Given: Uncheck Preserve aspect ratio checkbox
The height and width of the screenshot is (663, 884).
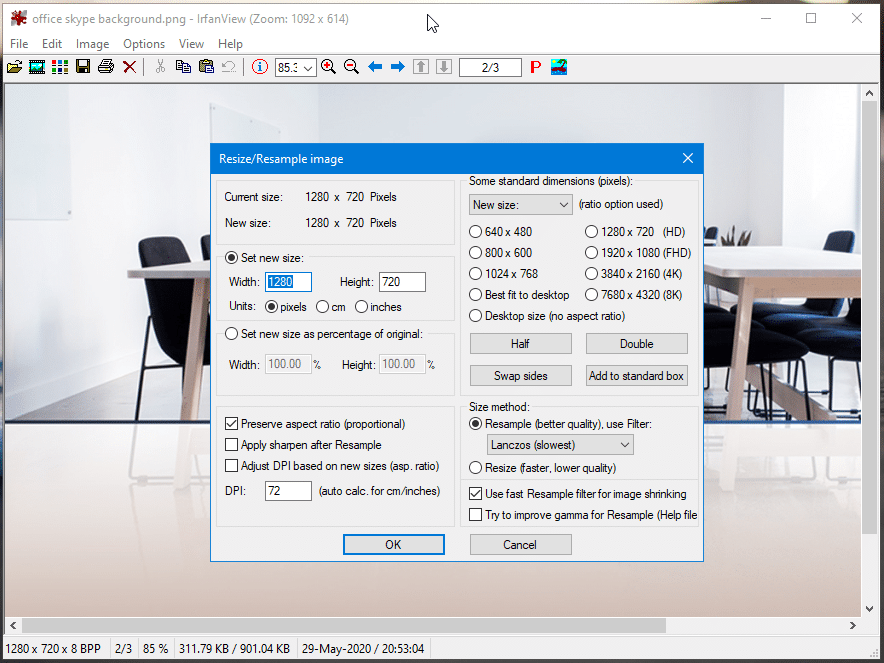Looking at the screenshot, I should point(232,424).
